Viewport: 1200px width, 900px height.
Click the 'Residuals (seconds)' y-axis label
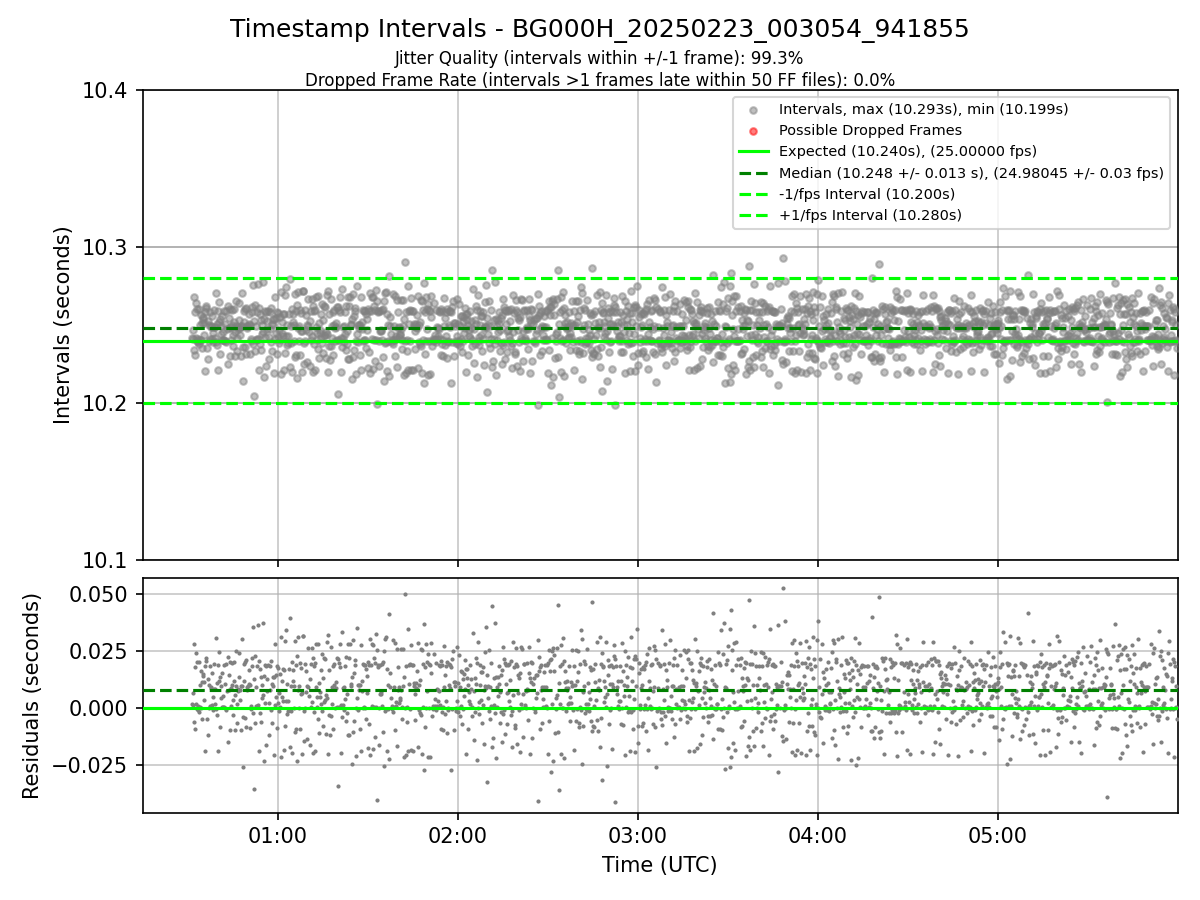[x=31, y=696]
